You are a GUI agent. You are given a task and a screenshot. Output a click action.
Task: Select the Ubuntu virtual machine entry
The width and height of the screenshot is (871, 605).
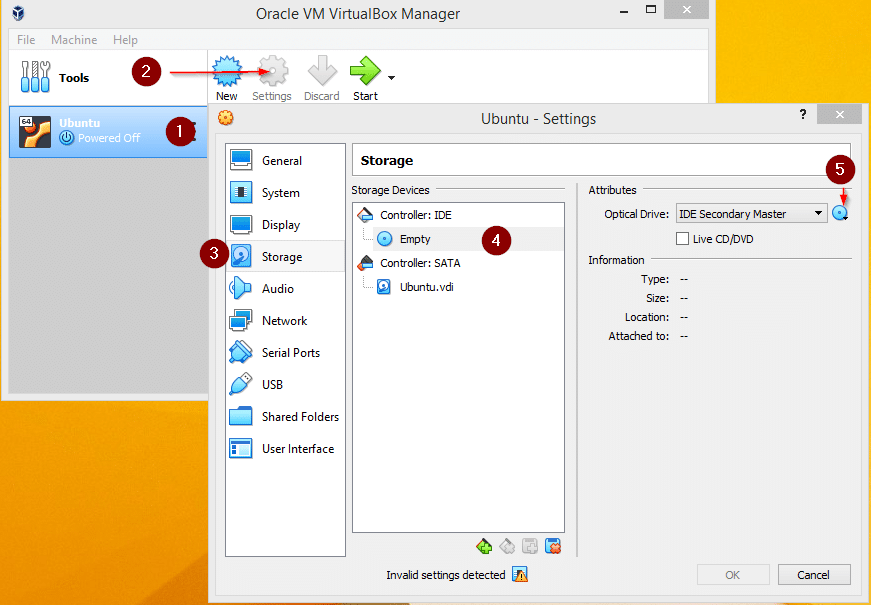100,131
